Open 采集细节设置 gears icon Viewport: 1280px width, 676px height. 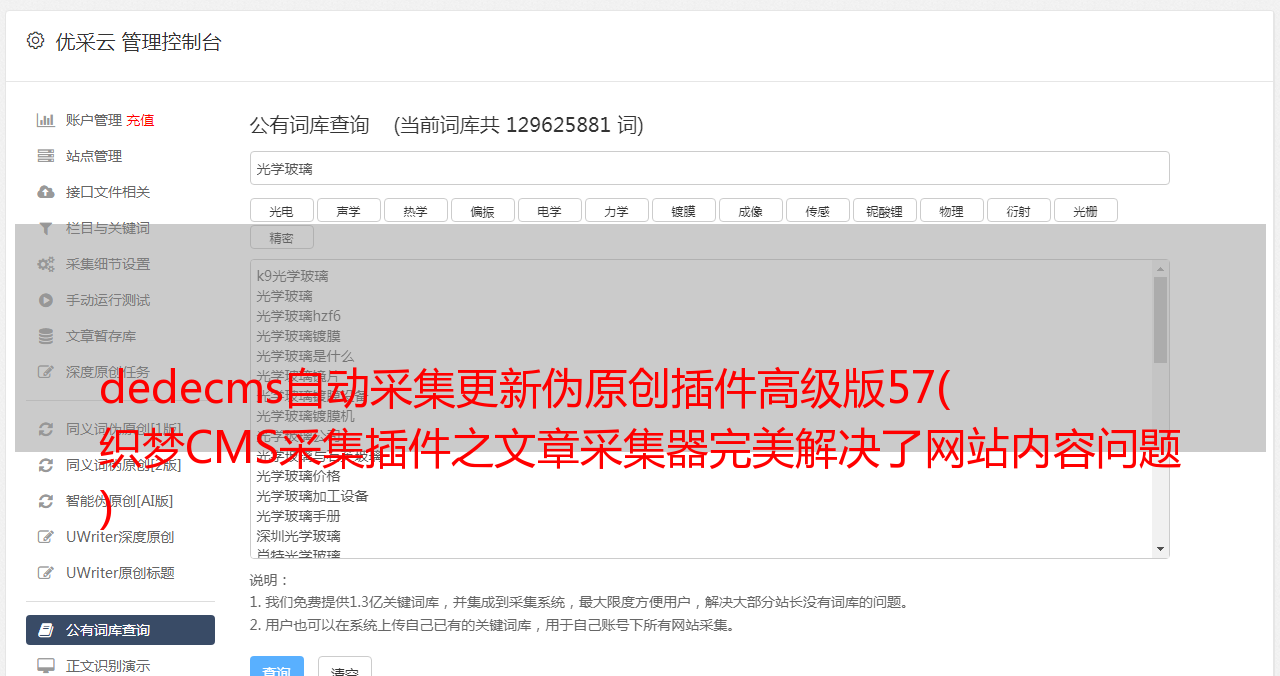[x=45, y=264]
